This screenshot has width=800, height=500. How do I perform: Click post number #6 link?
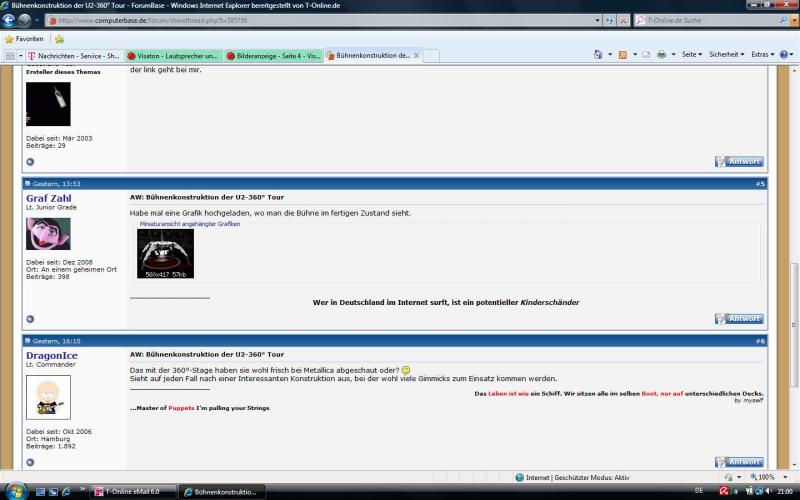click(760, 341)
